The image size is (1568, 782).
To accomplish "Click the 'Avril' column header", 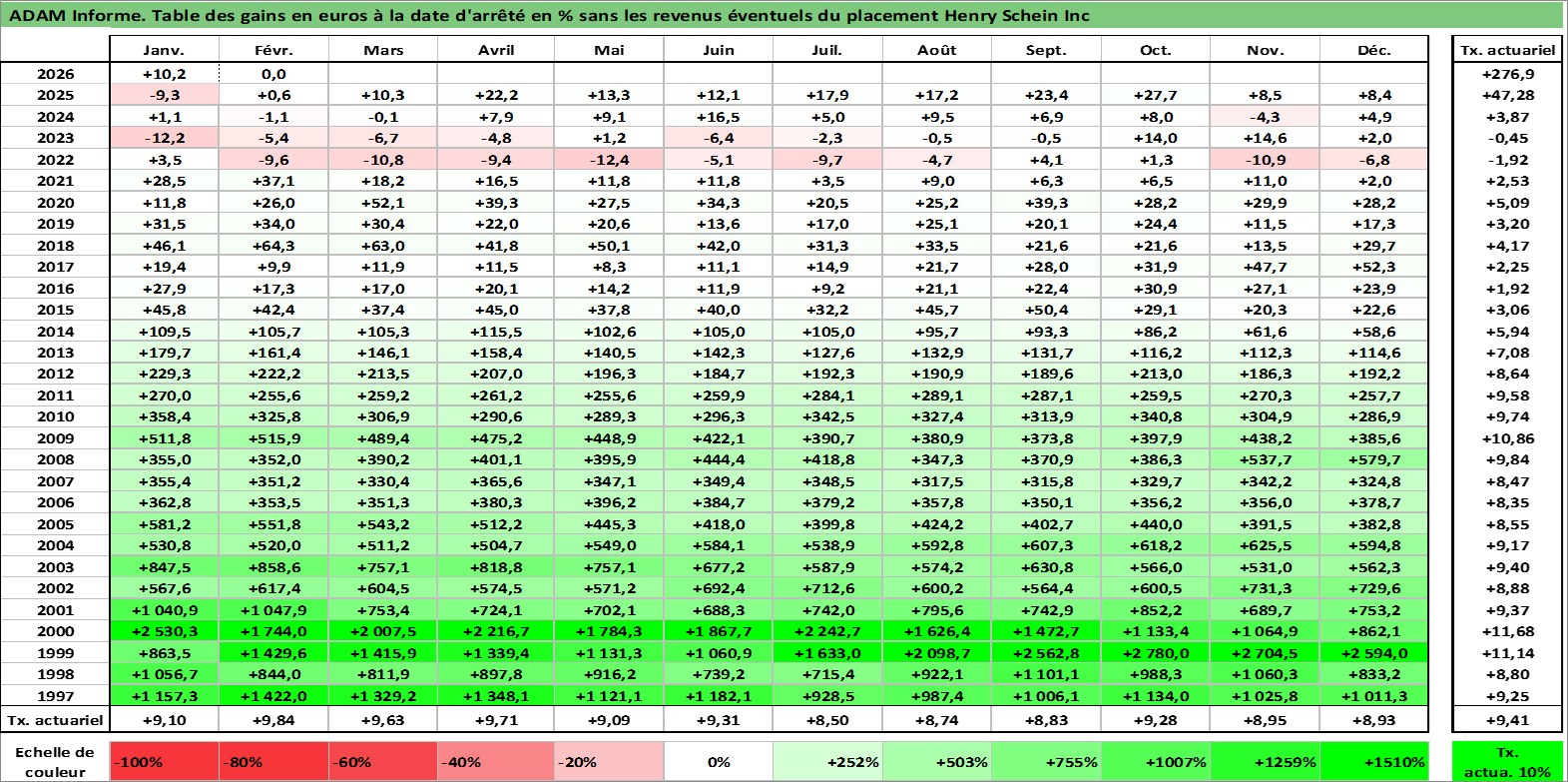I will point(496,50).
